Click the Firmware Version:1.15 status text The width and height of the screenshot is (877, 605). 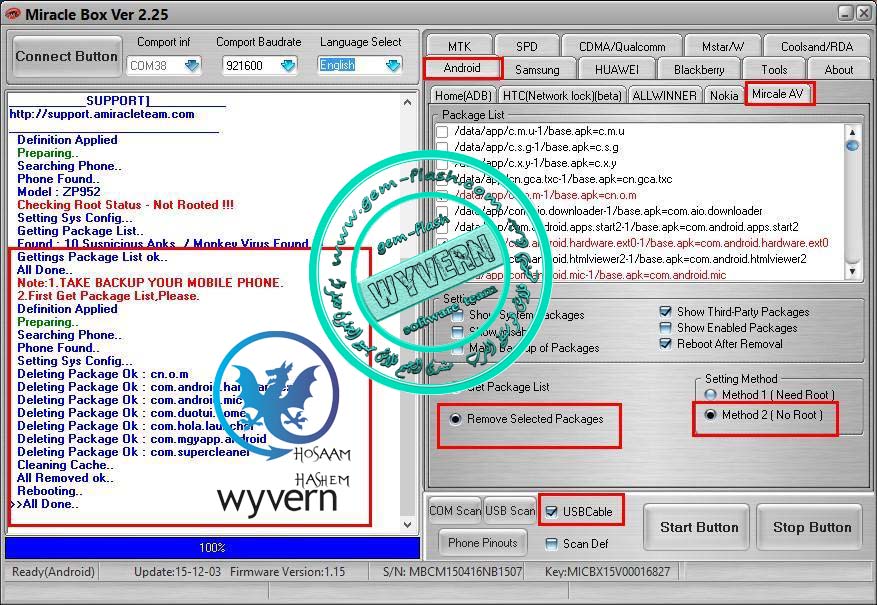click(287, 572)
